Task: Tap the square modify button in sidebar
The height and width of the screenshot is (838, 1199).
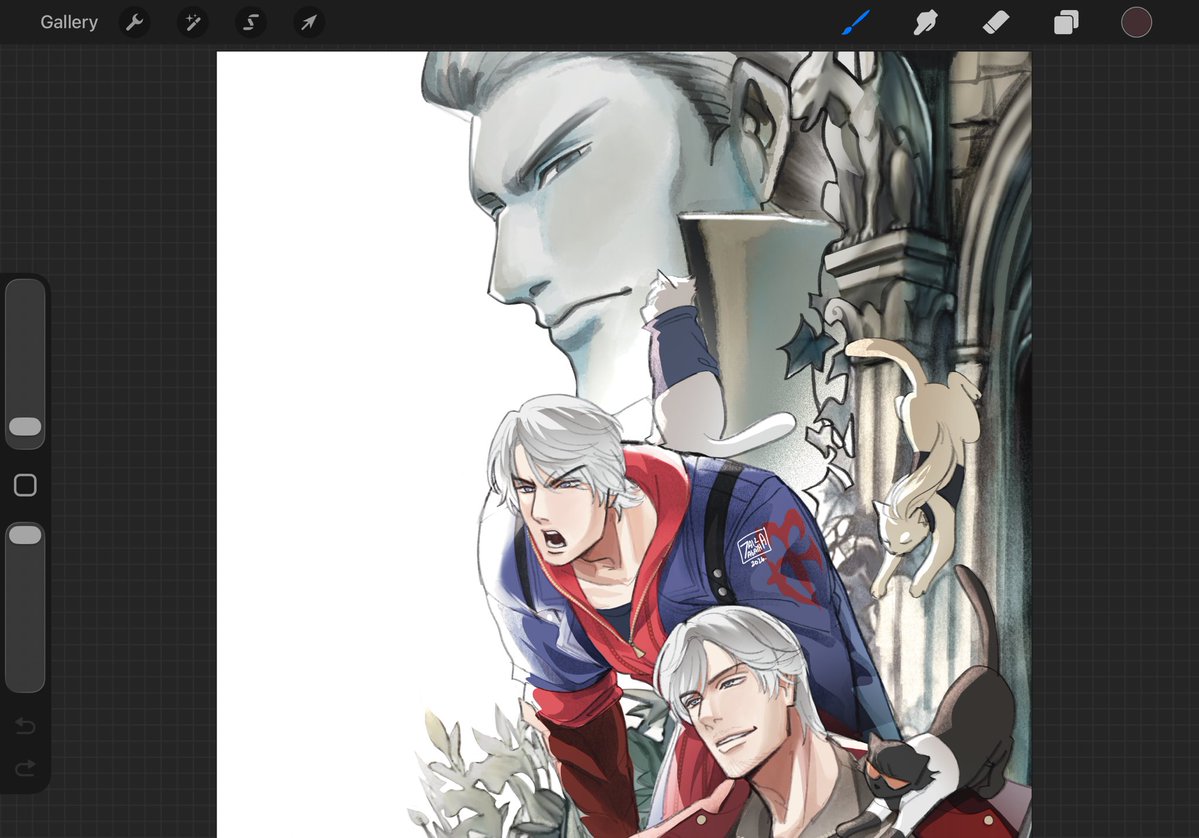Action: coord(25,485)
